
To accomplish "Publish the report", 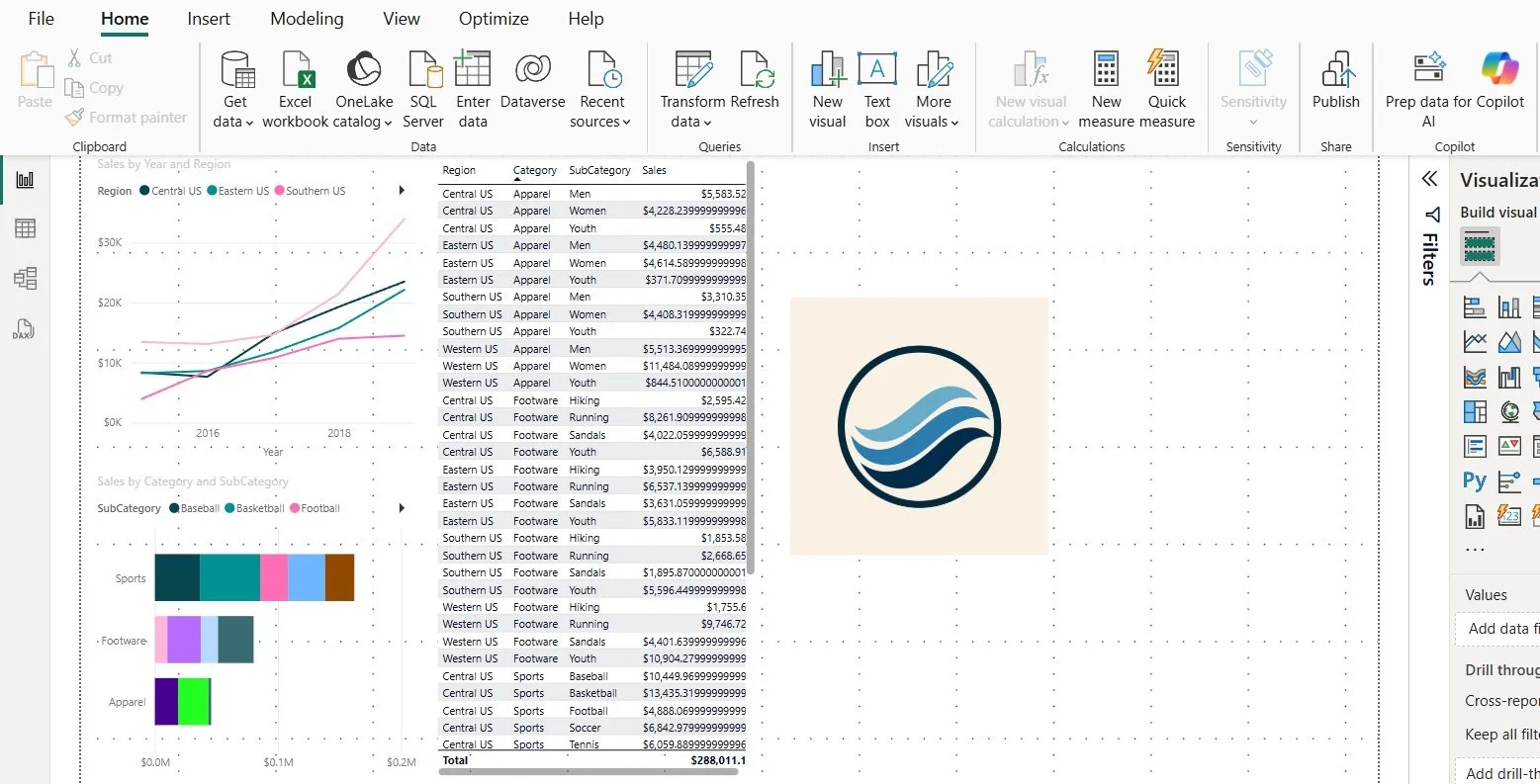I will click(1336, 82).
